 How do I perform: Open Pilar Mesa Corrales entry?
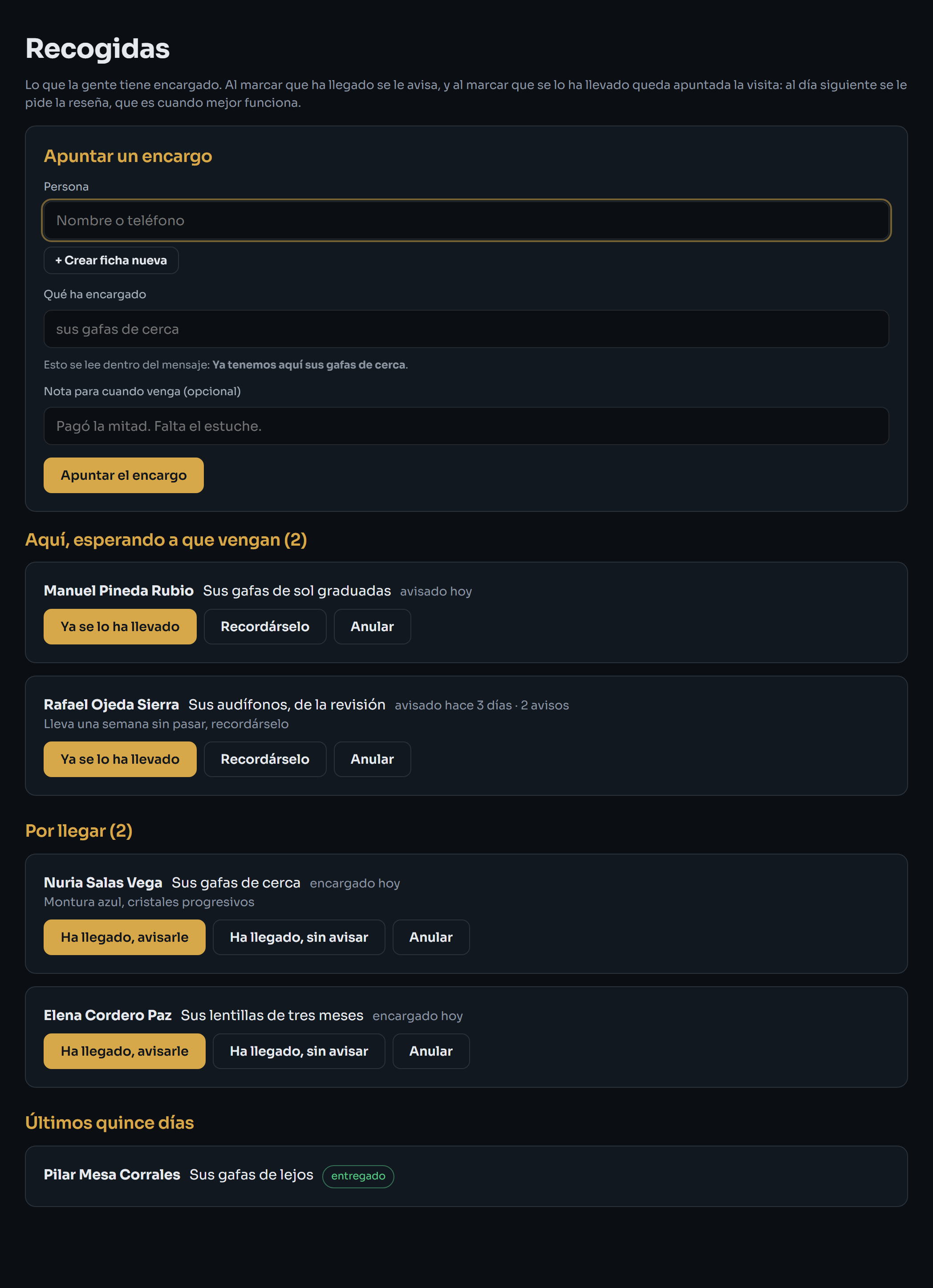point(466,1176)
